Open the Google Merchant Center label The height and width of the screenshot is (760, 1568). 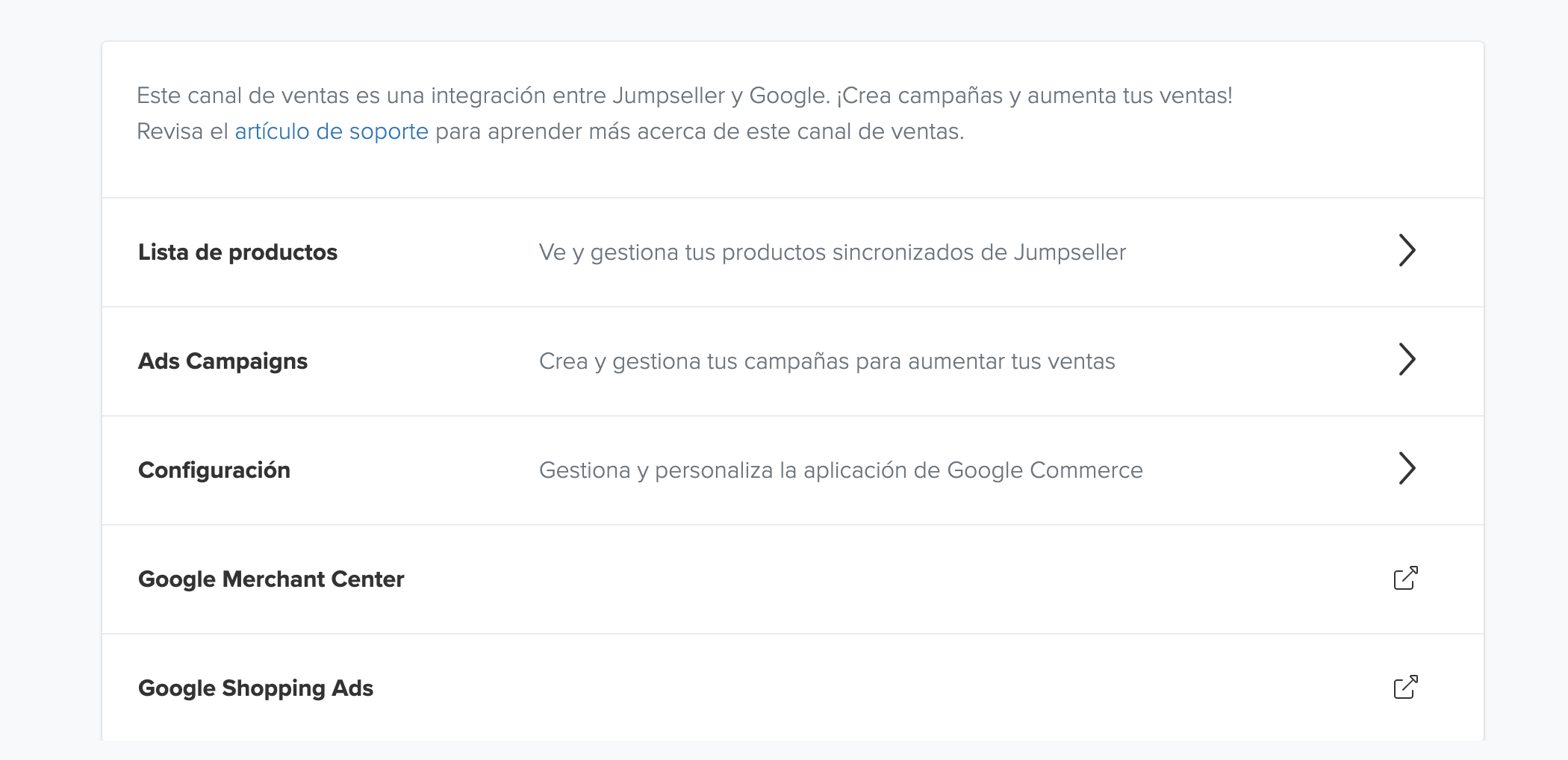(x=271, y=579)
